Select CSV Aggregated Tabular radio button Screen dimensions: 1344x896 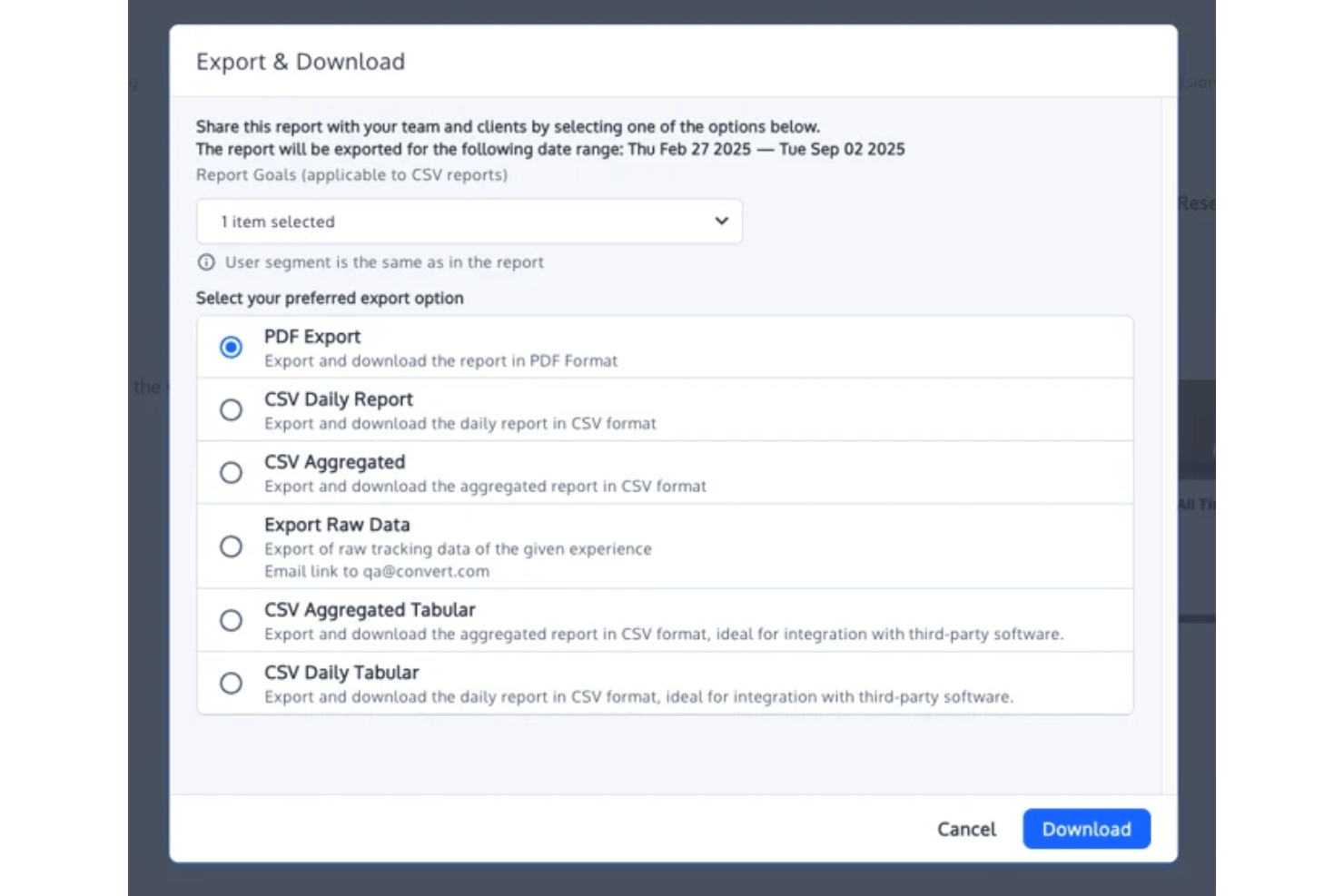pyautogui.click(x=231, y=621)
